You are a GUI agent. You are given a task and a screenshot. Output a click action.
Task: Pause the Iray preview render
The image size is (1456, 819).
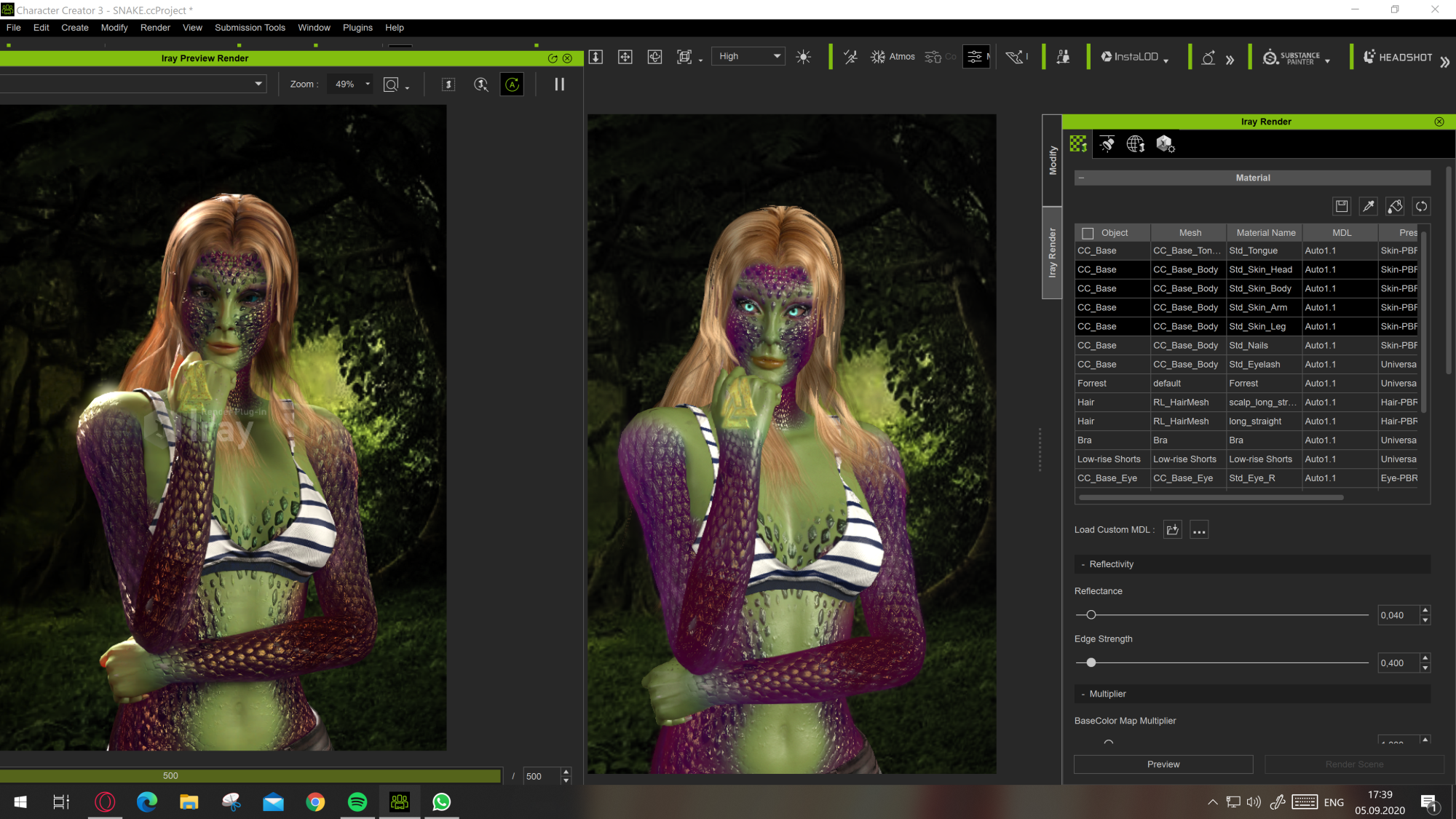click(x=559, y=84)
